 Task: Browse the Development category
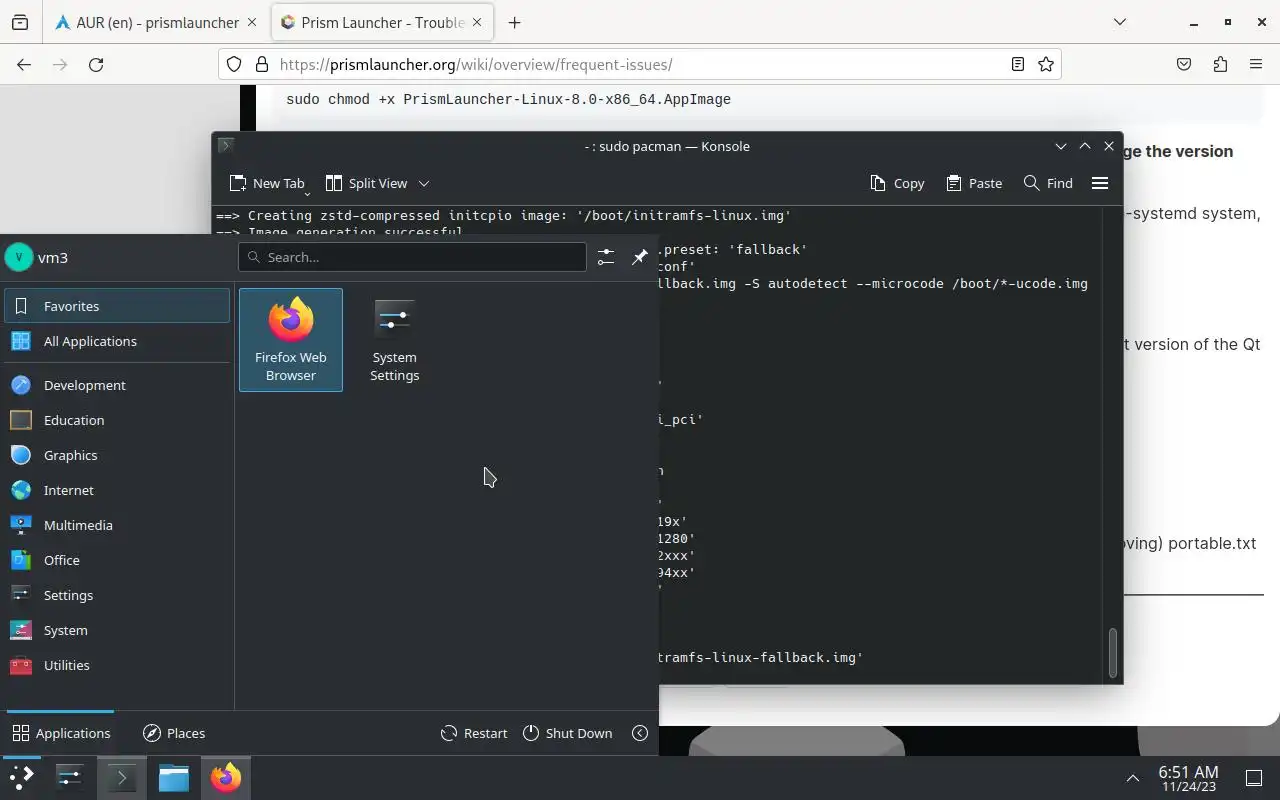(118, 385)
